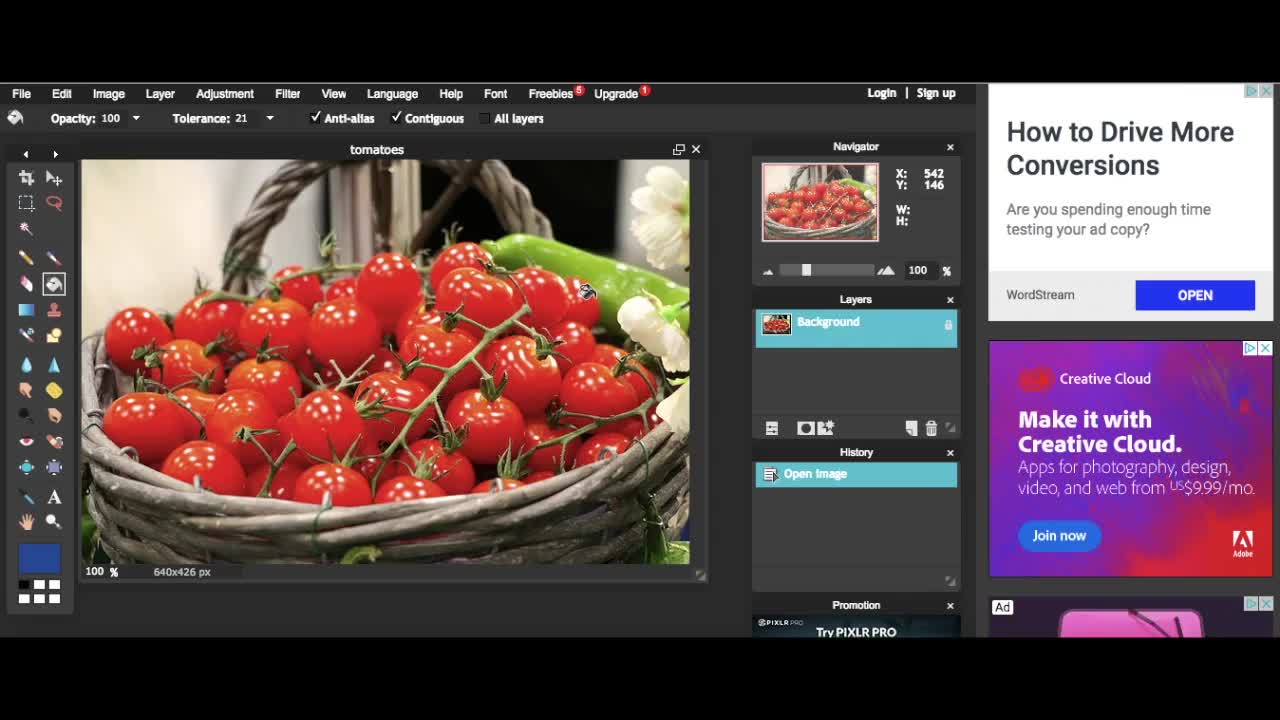Select the Crop tool

click(x=25, y=177)
